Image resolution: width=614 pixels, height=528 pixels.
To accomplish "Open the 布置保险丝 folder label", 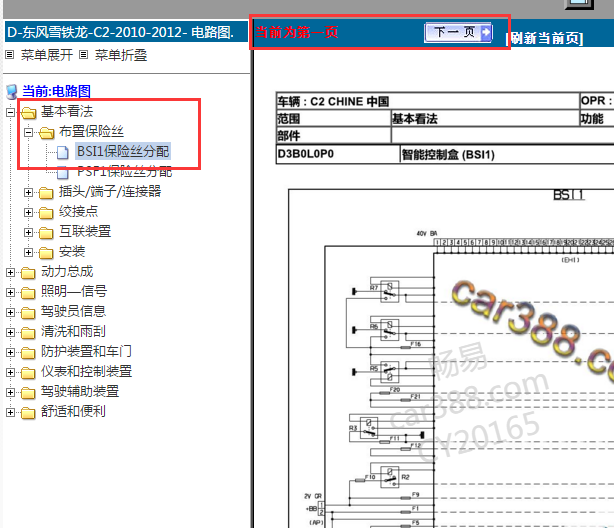I will coord(91,131).
